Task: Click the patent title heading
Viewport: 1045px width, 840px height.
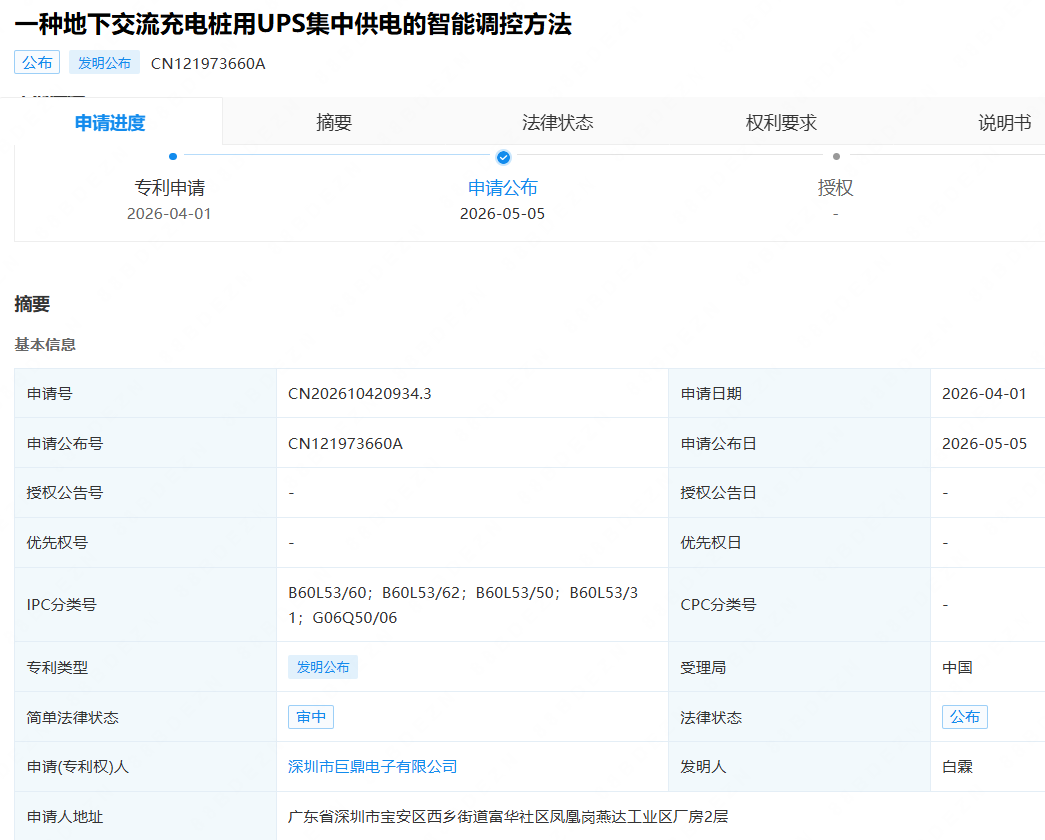Action: [x=293, y=24]
